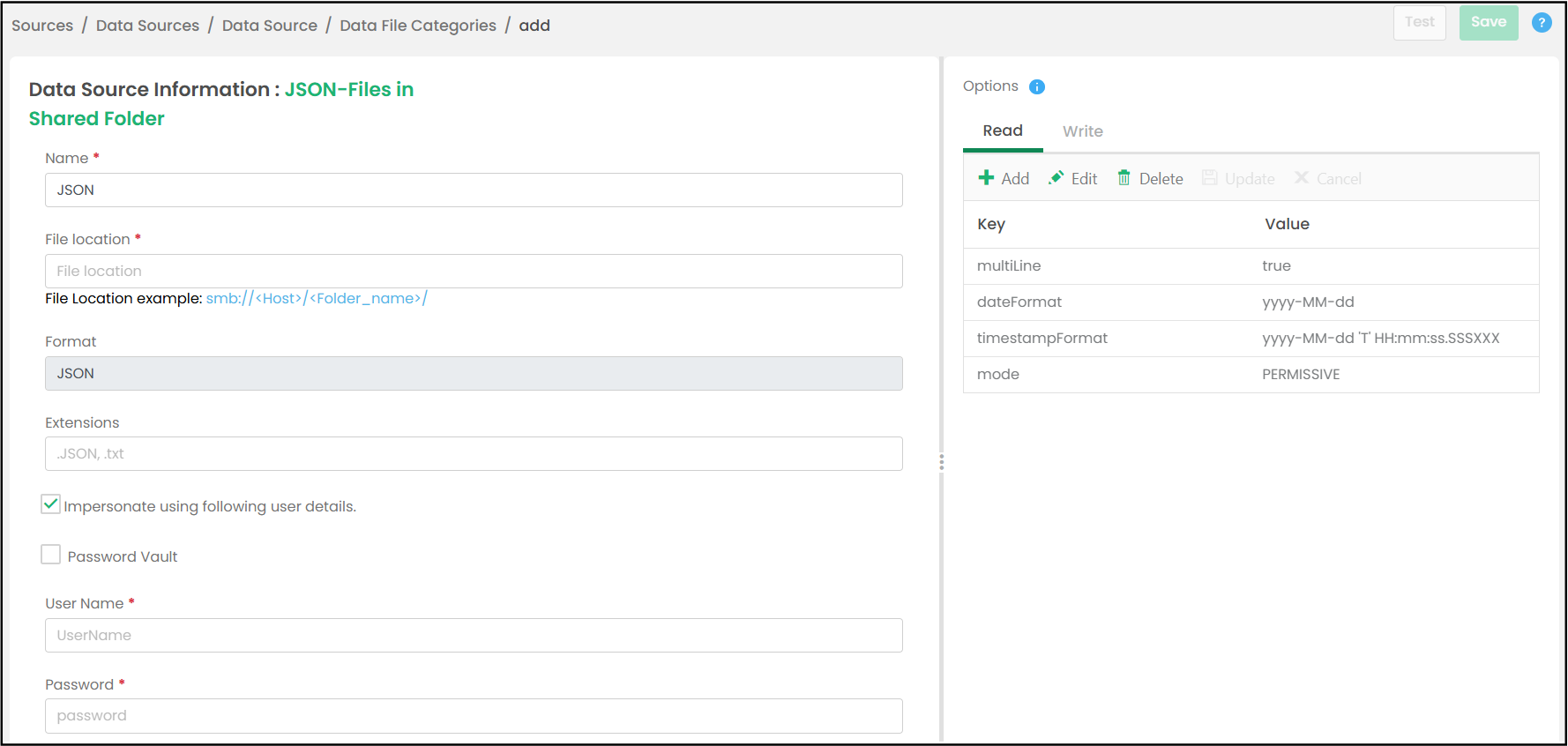The height and width of the screenshot is (746, 1568).
Task: Click the Edit pencil icon
Action: [x=1056, y=178]
